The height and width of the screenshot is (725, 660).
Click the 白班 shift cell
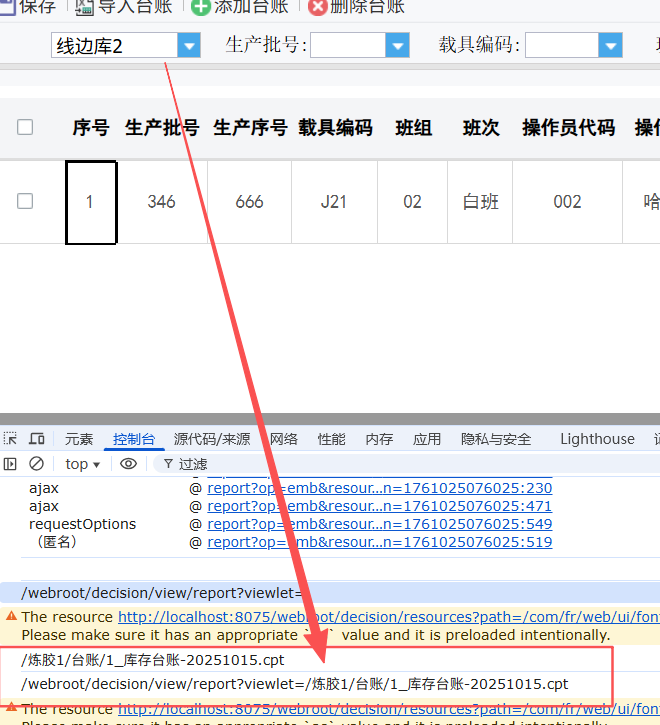(481, 202)
